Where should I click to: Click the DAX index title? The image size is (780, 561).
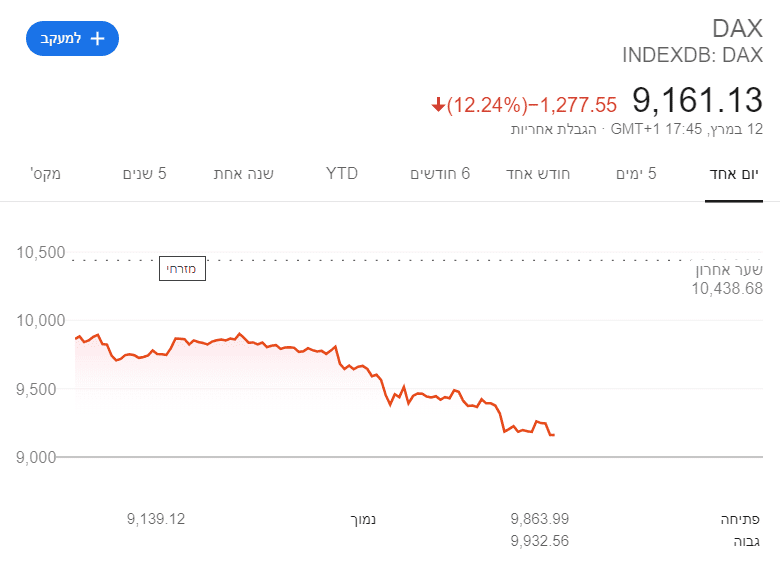pyautogui.click(x=737, y=28)
